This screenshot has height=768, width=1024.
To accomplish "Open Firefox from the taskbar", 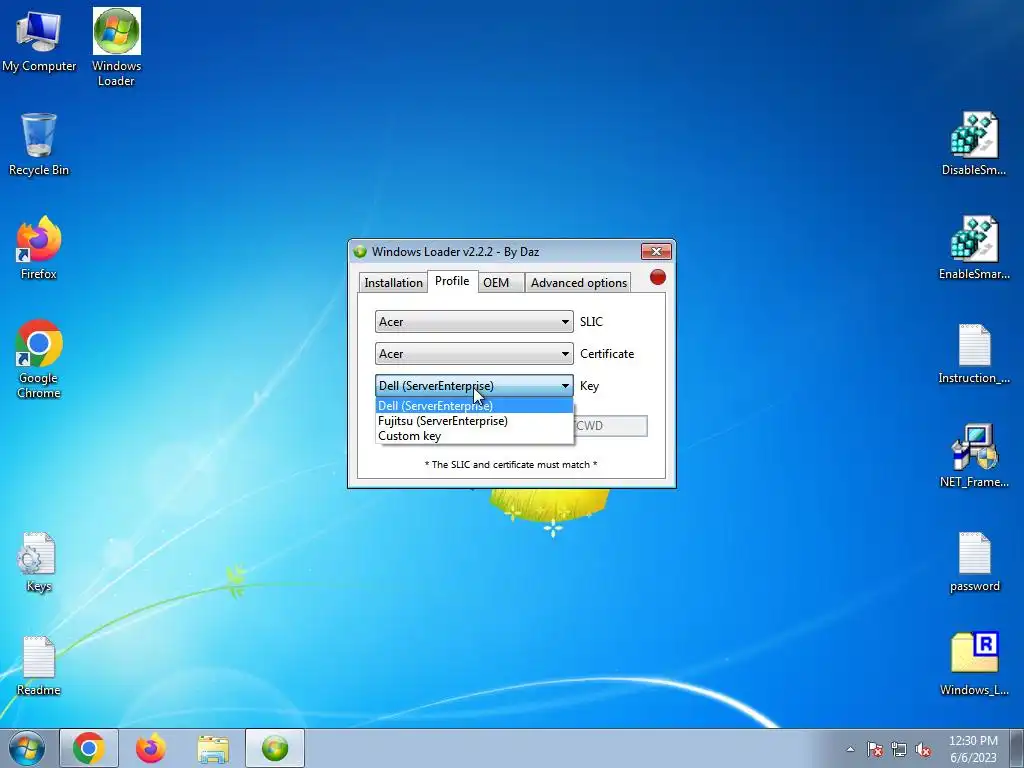I will 151,748.
